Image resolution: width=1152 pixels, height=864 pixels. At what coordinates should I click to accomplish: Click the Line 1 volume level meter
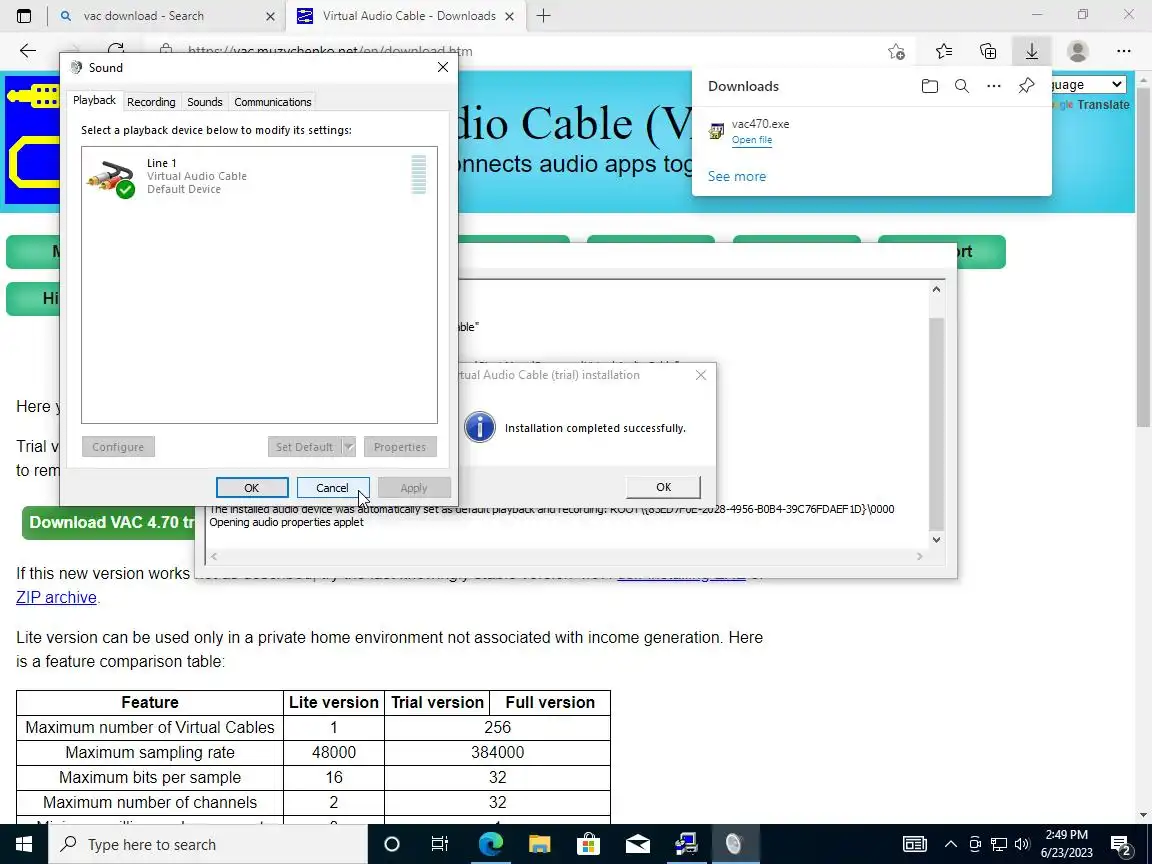coord(419,175)
